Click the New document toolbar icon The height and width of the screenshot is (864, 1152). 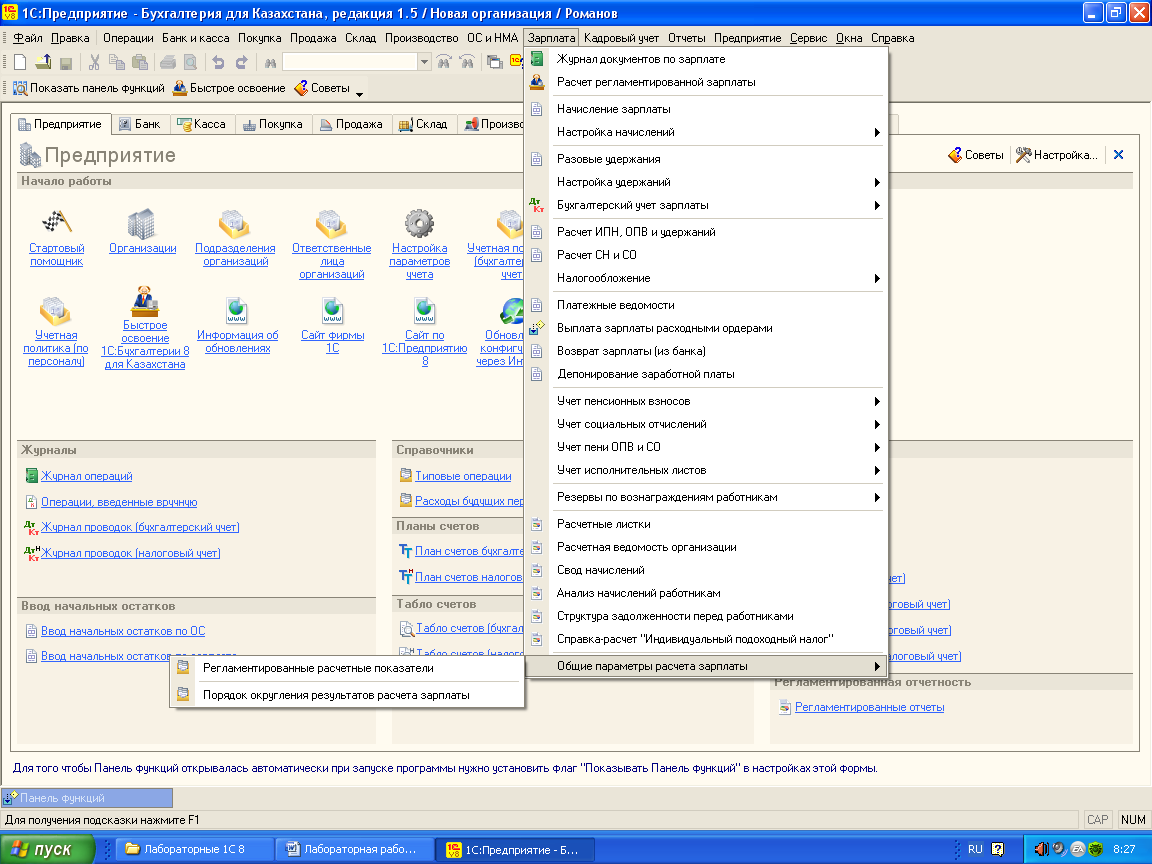click(x=21, y=63)
